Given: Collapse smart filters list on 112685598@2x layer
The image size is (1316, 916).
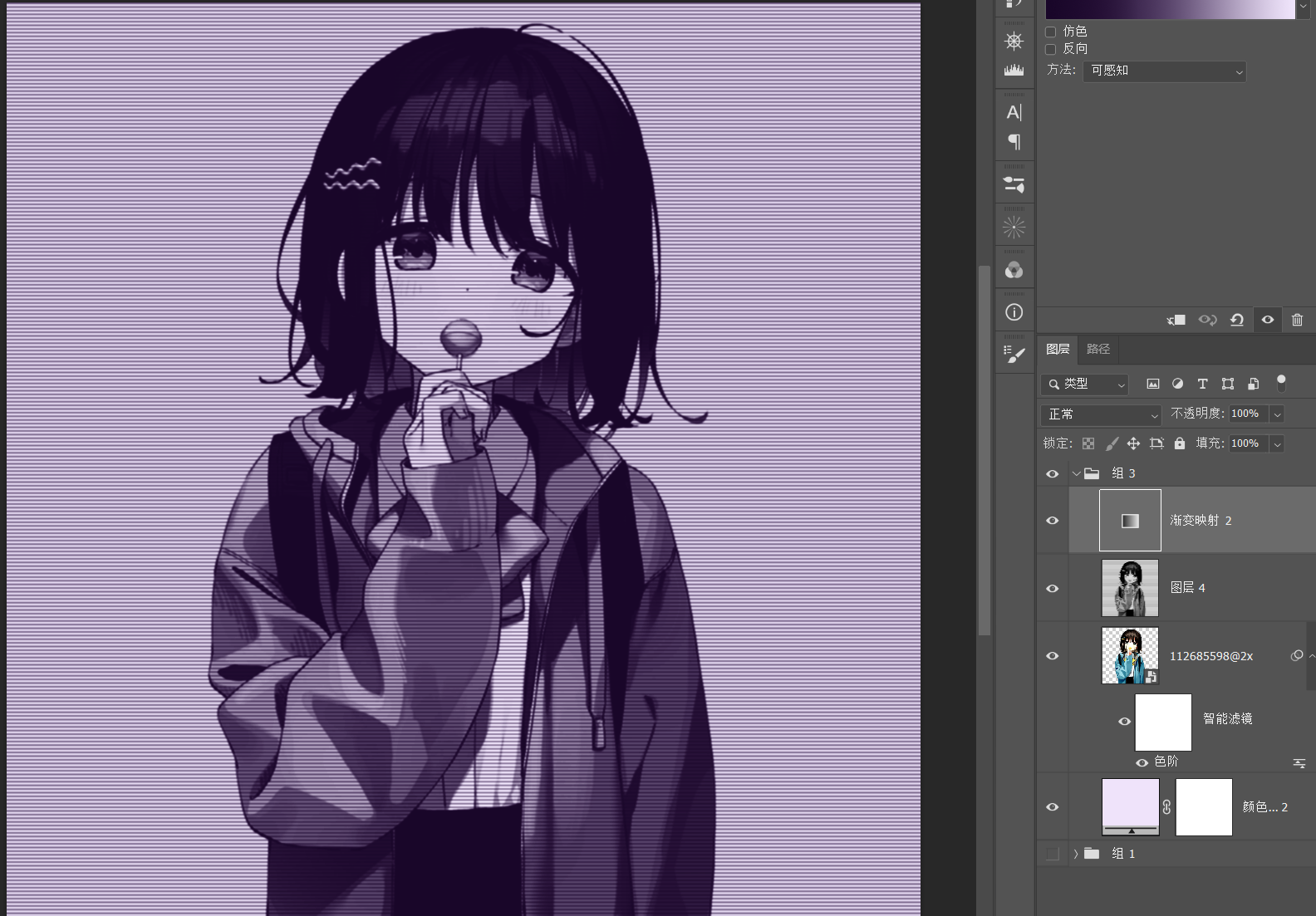Looking at the screenshot, I should coord(1312,656).
